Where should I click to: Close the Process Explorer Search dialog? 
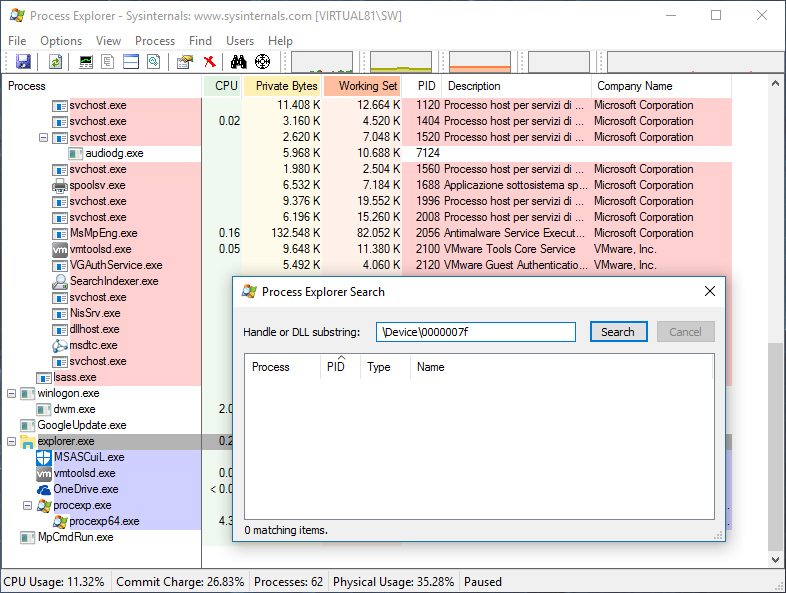pyautogui.click(x=710, y=292)
